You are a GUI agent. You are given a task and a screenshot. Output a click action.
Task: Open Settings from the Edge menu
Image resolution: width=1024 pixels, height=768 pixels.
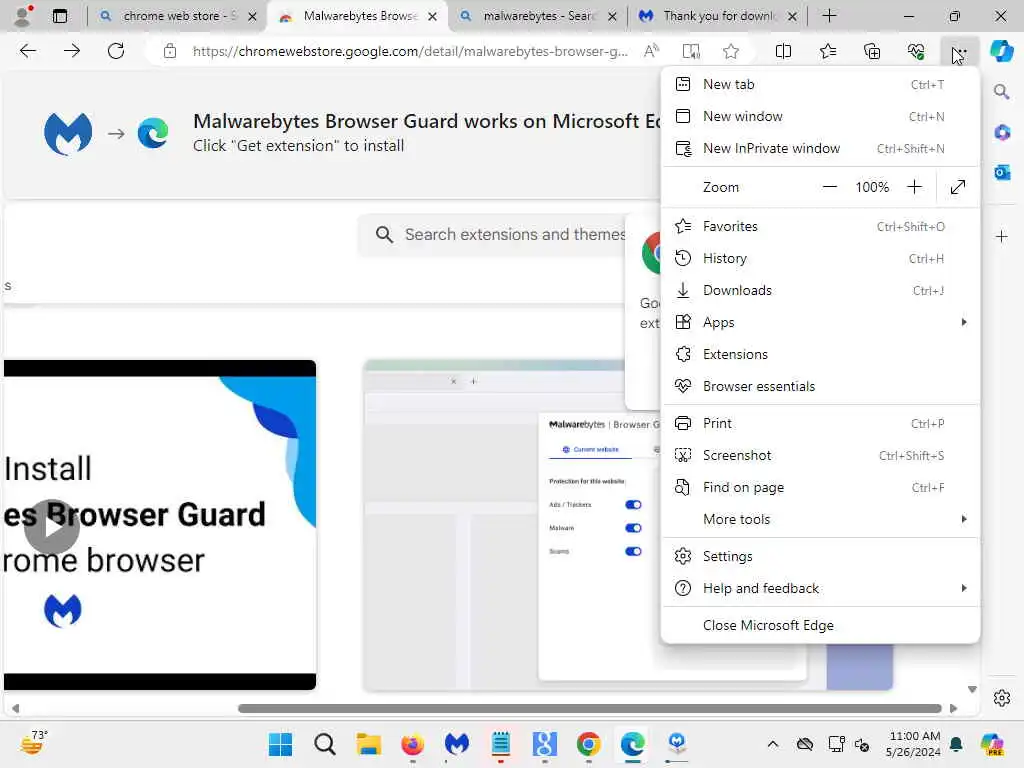pos(820,556)
